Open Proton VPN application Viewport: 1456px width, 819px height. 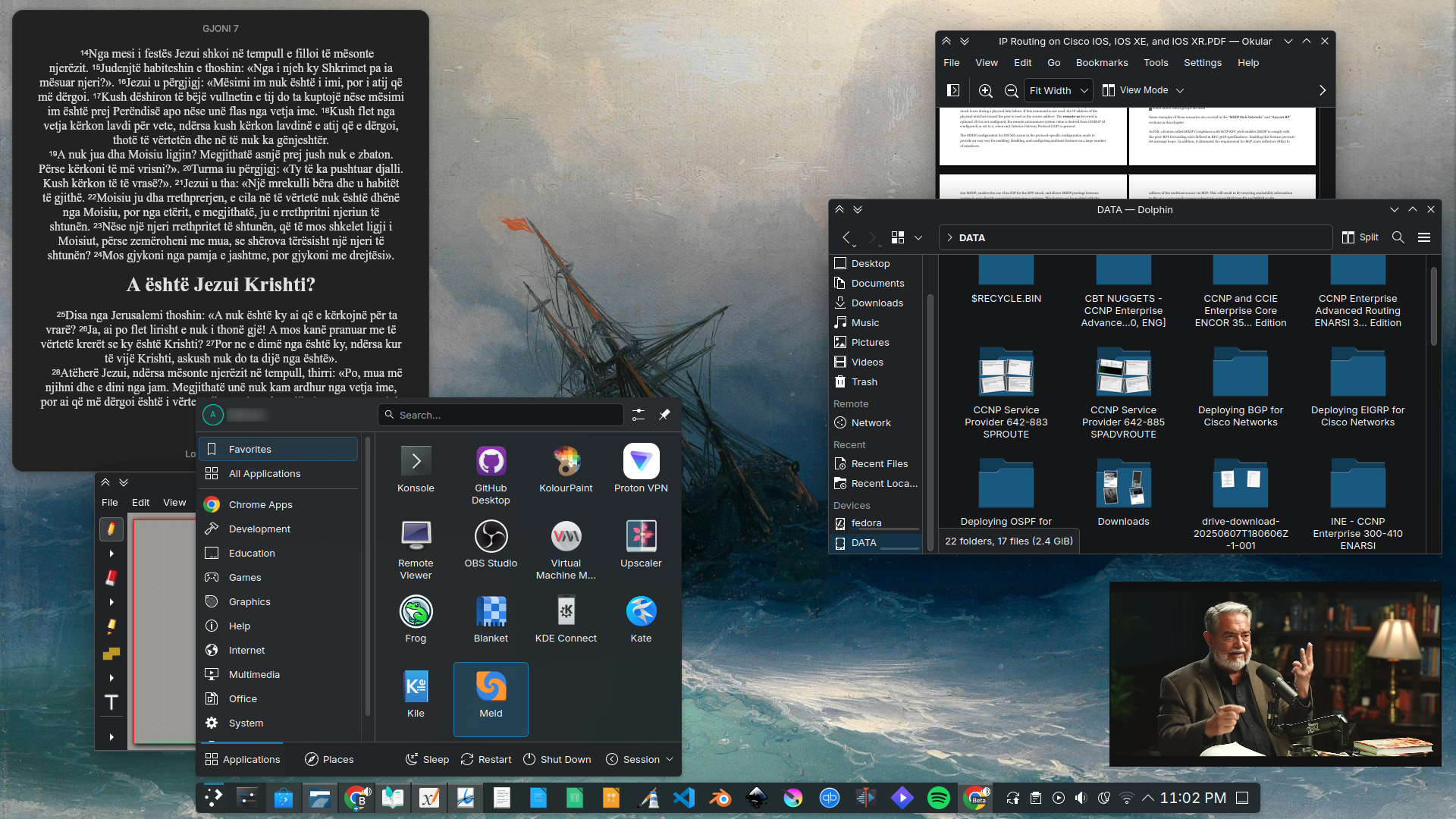click(x=641, y=469)
